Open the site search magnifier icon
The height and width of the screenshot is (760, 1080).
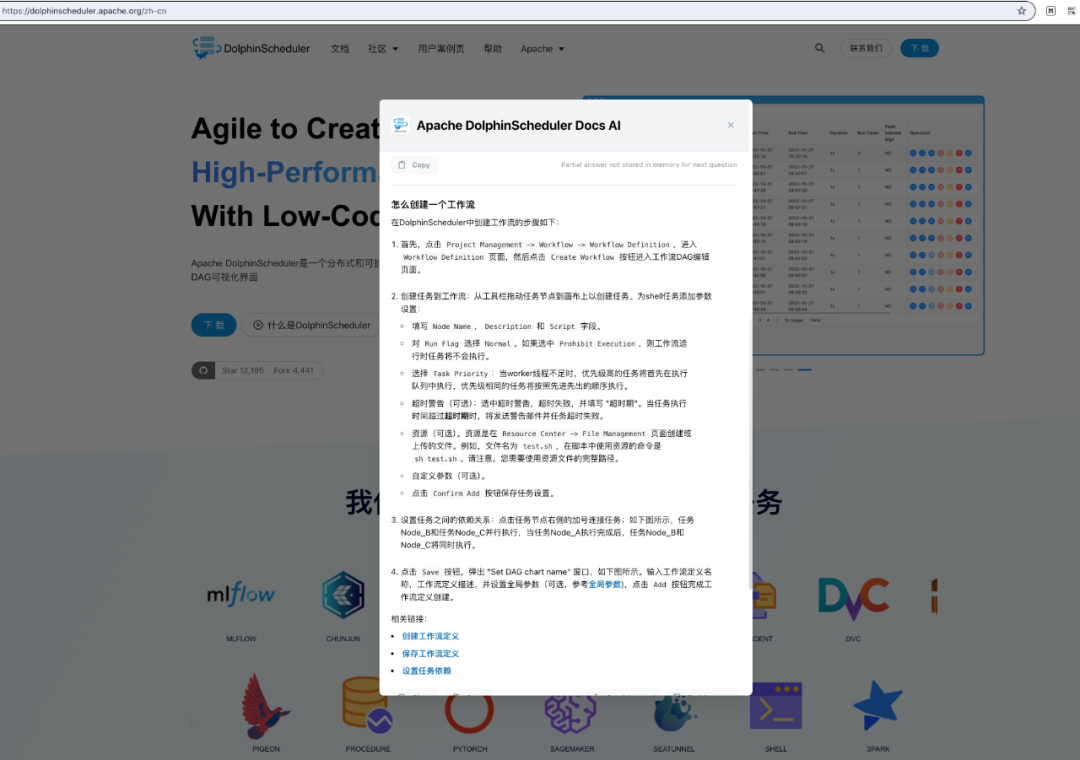[x=820, y=48]
